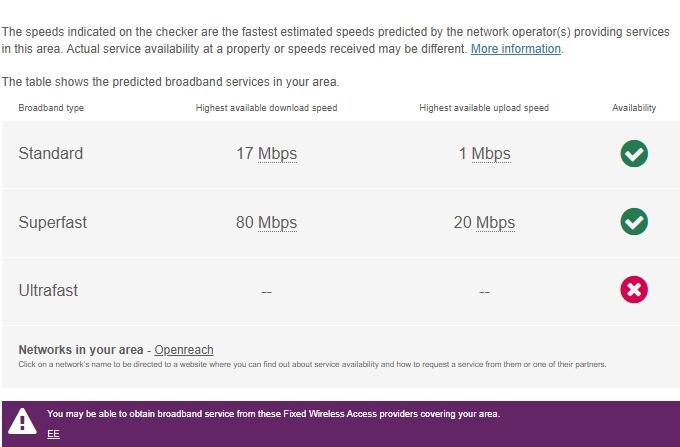
Task: Click Highest available download speed header
Action: [266, 108]
